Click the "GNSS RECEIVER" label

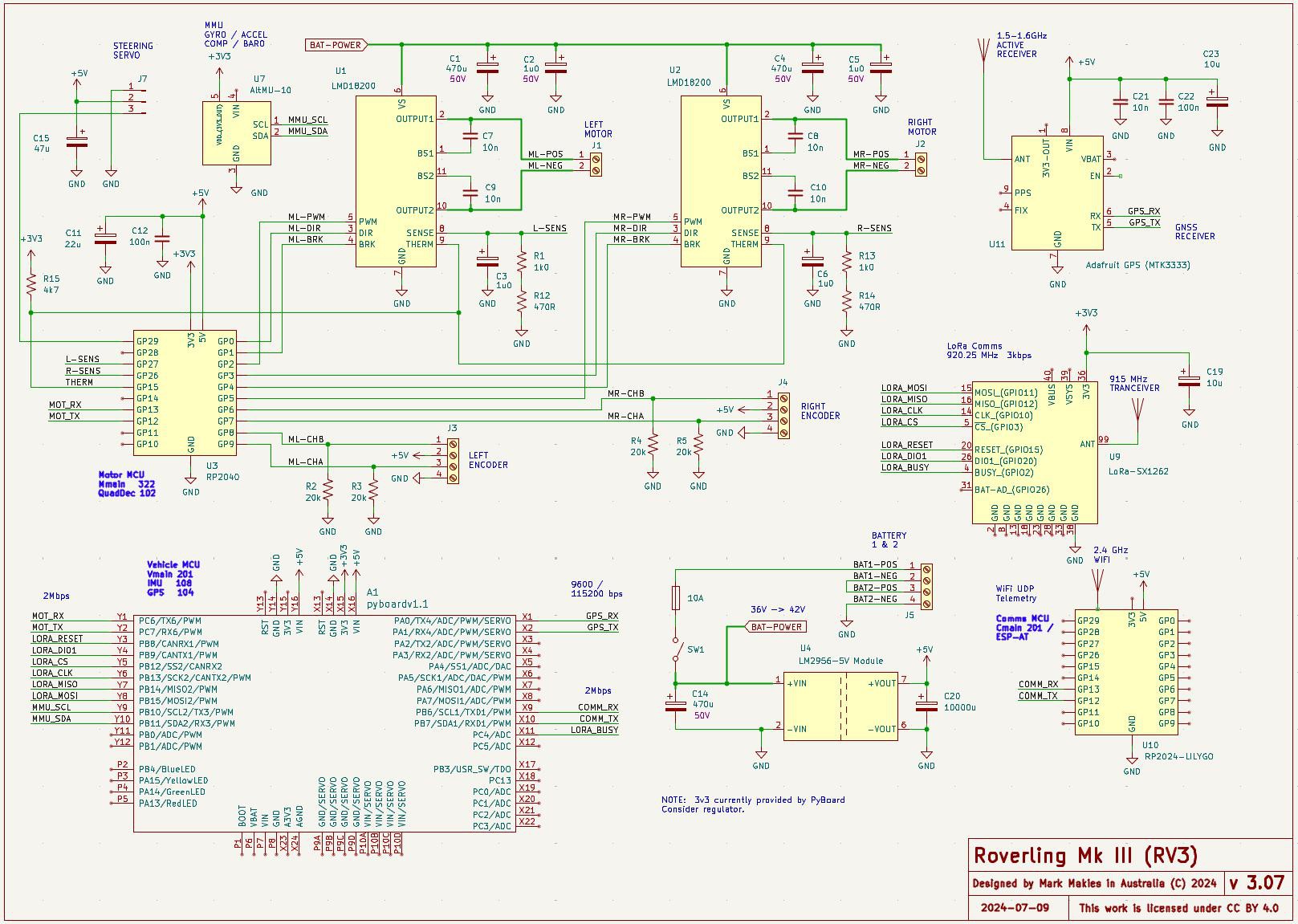click(1195, 231)
